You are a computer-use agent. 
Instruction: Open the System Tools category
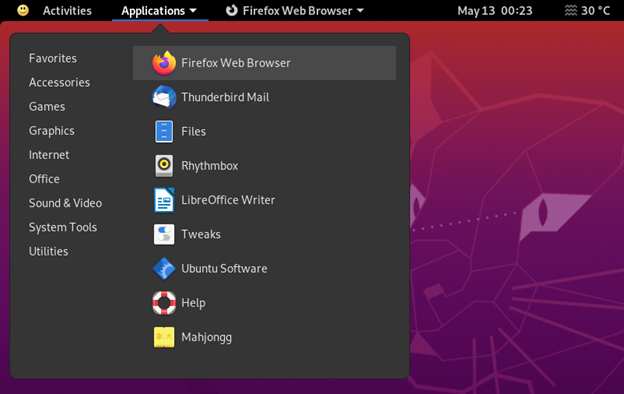click(62, 227)
